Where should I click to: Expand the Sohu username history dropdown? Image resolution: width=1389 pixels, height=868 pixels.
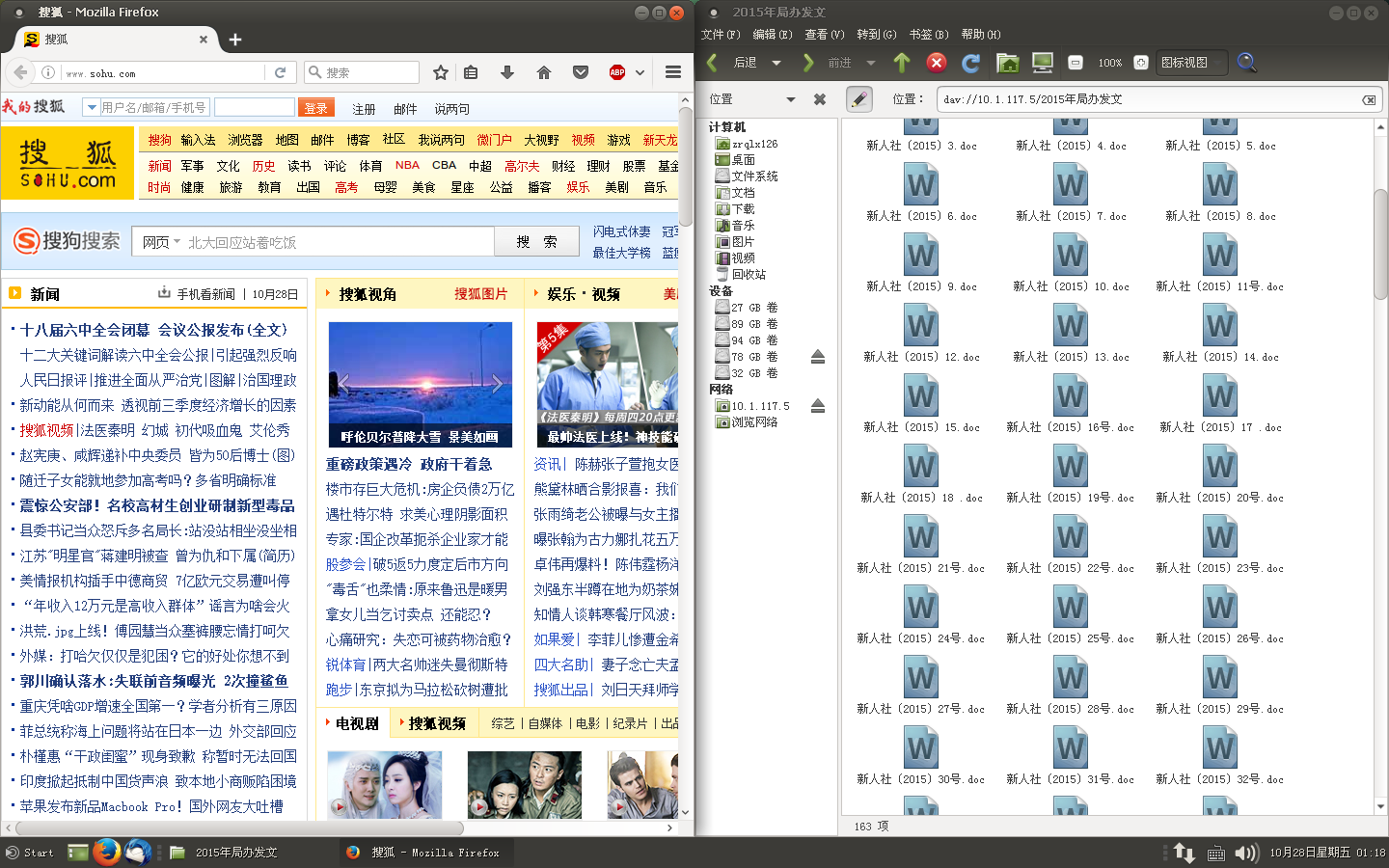point(92,107)
